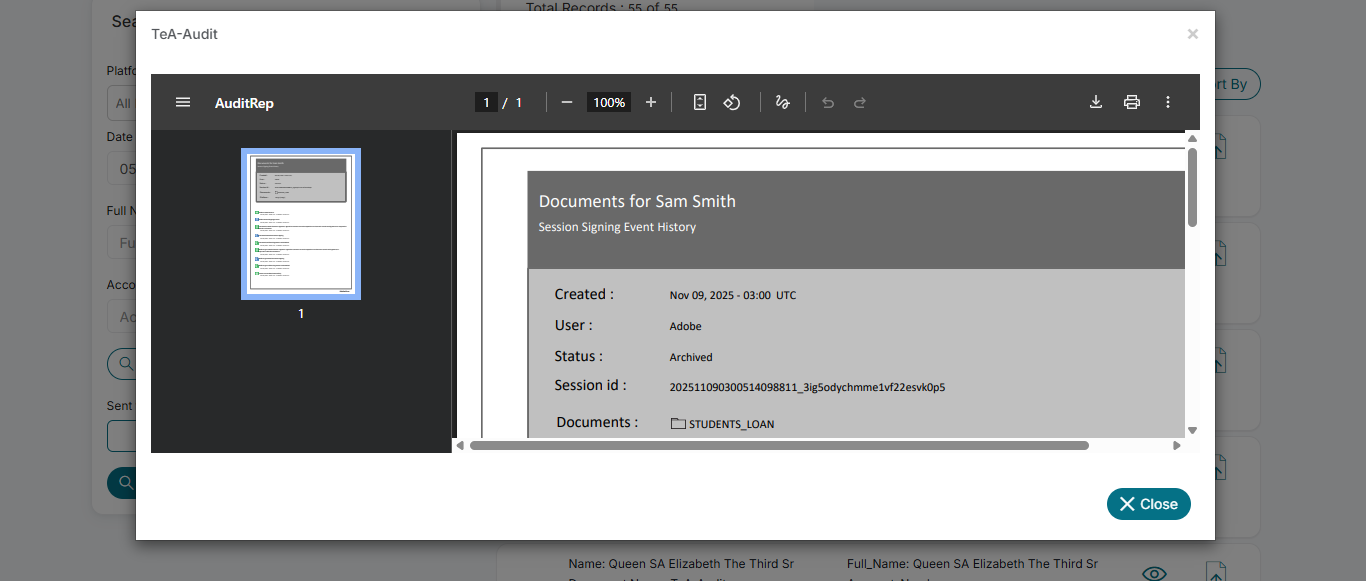Image resolution: width=1366 pixels, height=581 pixels.
Task: Edit the 100% zoom level field
Action: (x=609, y=102)
